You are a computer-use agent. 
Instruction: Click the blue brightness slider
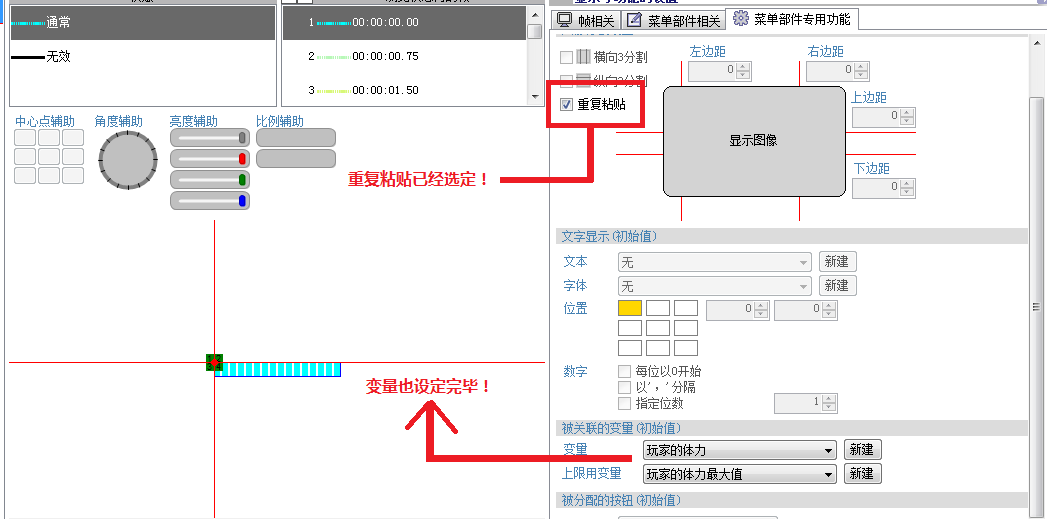tap(210, 200)
